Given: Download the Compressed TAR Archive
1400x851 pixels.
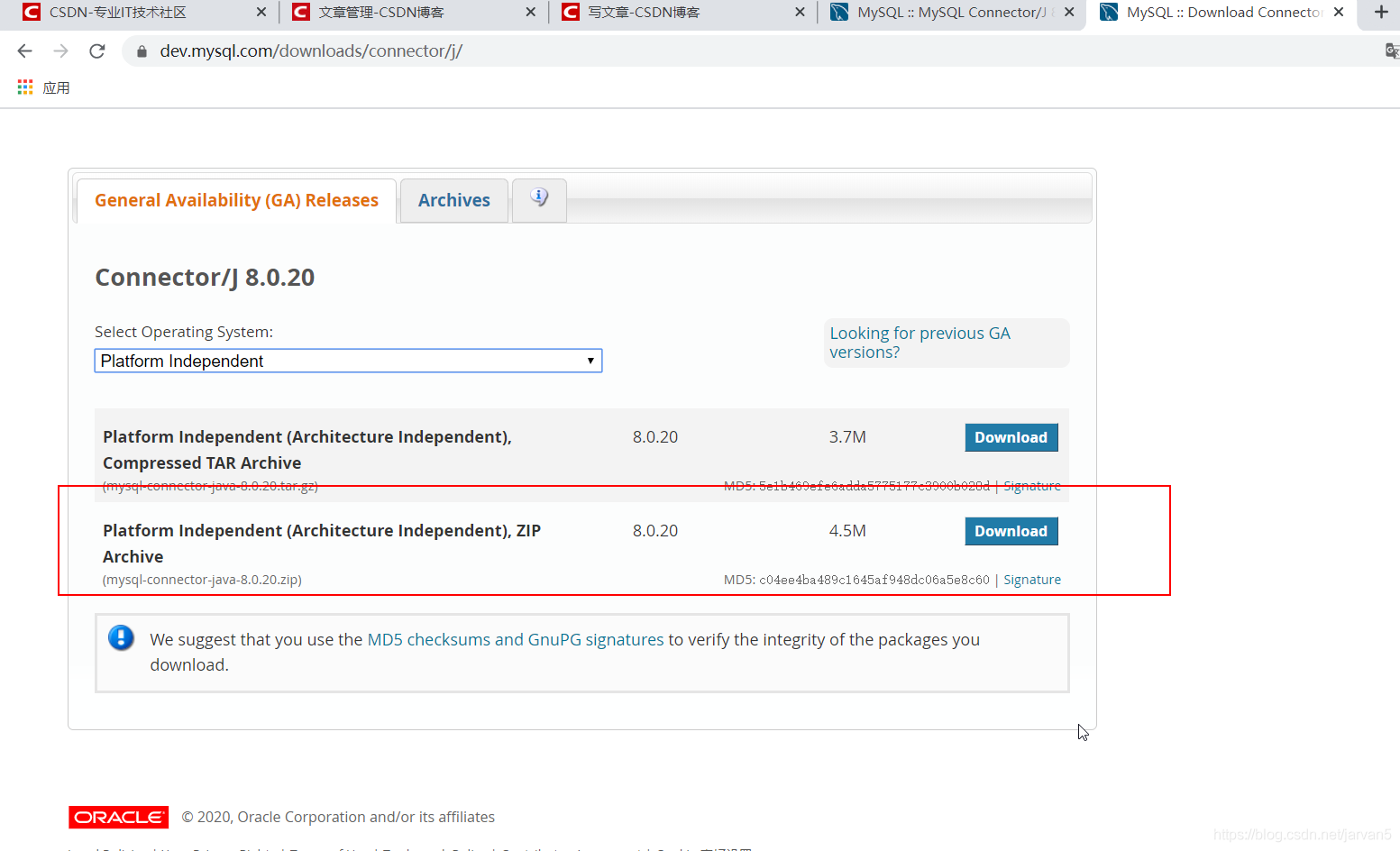Looking at the screenshot, I should 1011,437.
